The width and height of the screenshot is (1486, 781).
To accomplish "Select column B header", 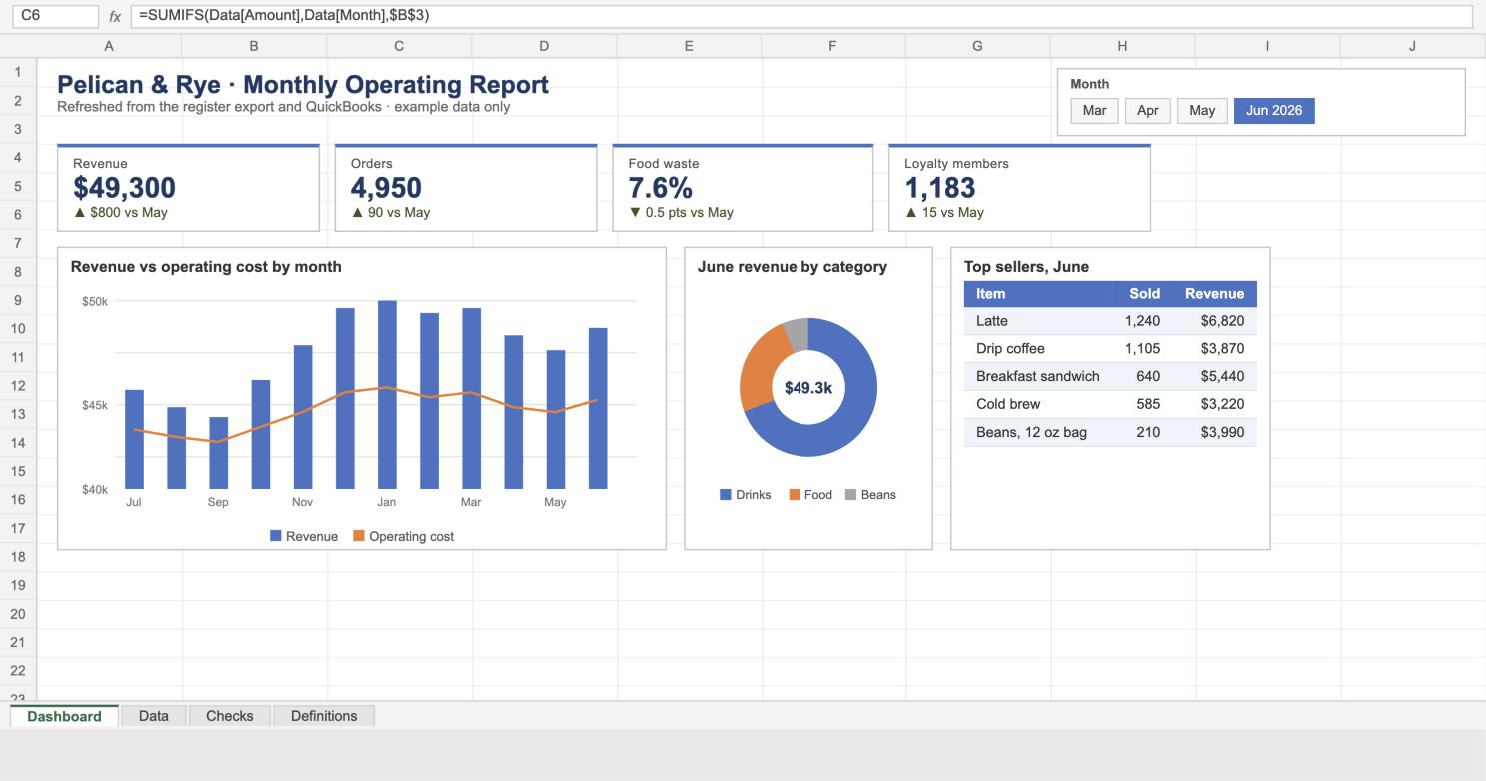I will [x=254, y=46].
